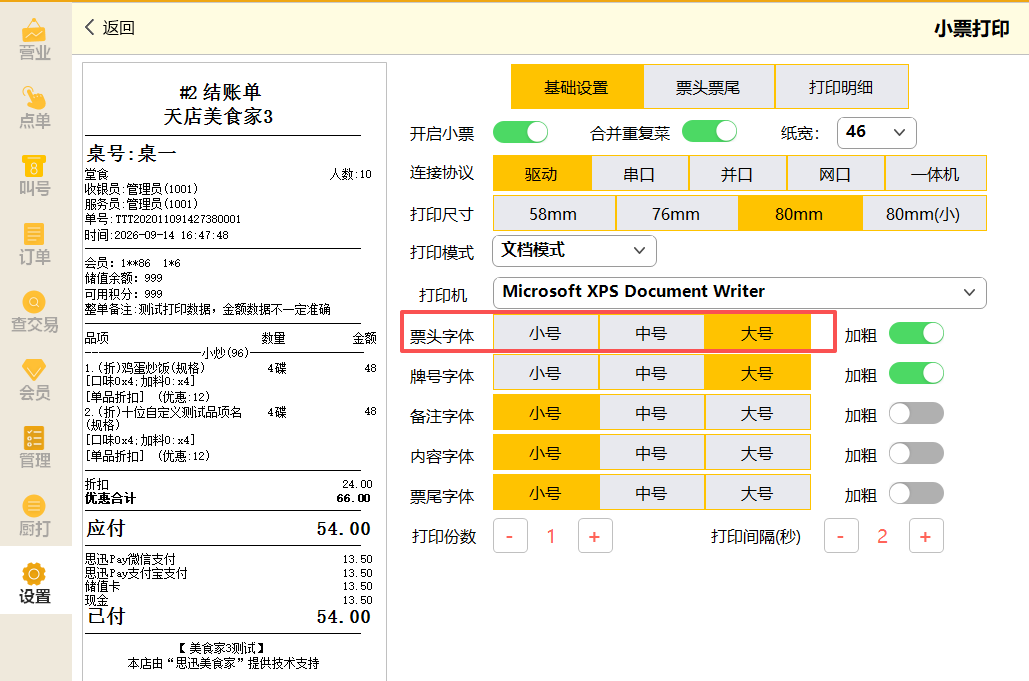Open the 点单 ordering section
Screen dimensions: 1029x681
coord(35,108)
